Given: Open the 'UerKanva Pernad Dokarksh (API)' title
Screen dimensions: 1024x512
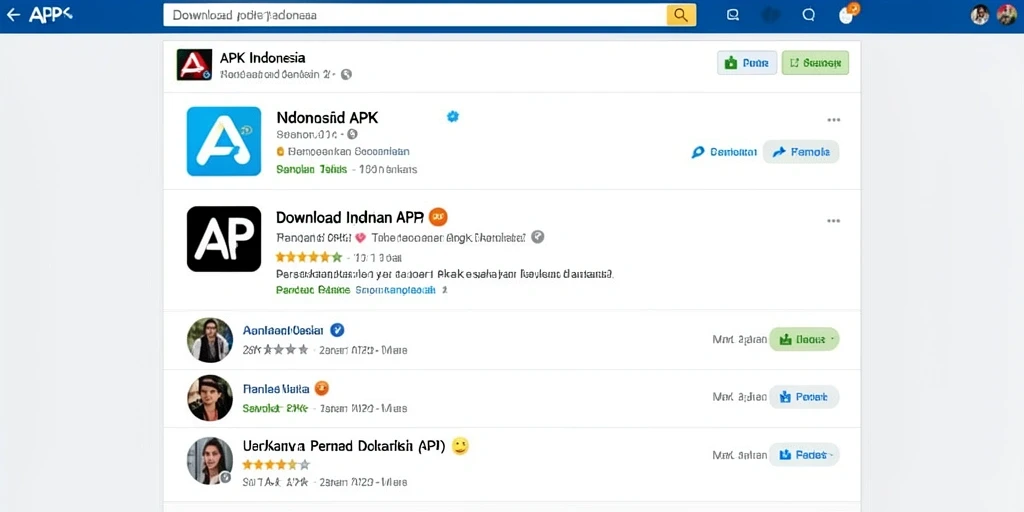Looking at the screenshot, I should [x=344, y=447].
